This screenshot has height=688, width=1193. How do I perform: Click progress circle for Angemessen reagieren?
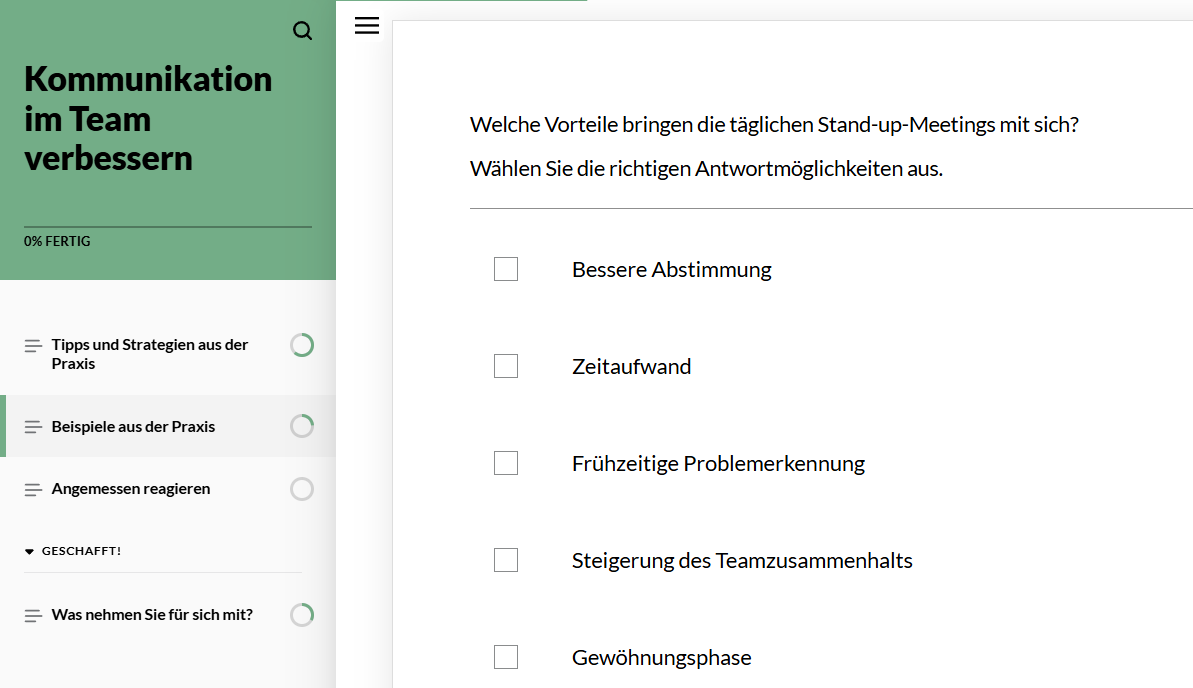click(x=302, y=489)
